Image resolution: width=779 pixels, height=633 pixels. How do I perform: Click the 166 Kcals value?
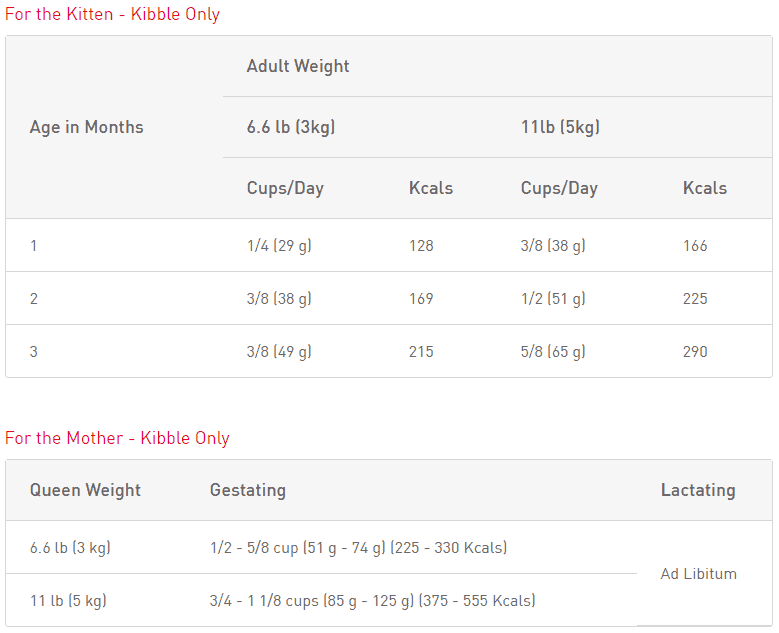695,245
